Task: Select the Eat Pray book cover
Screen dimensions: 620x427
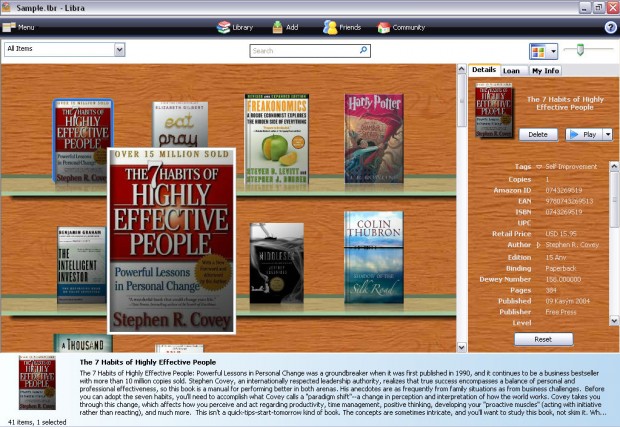Action: [x=180, y=125]
